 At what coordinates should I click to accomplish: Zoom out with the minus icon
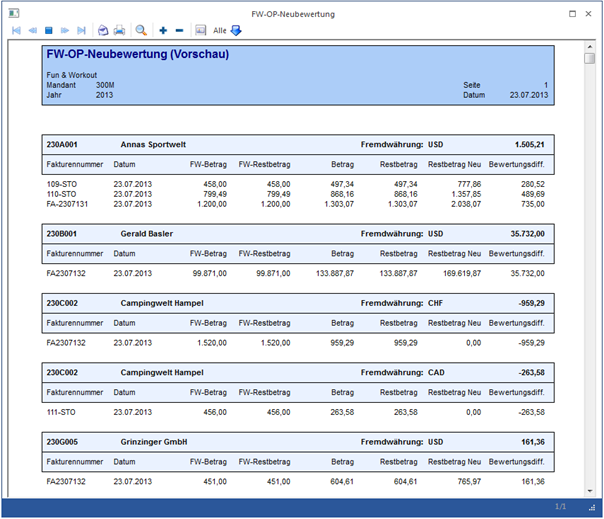(179, 31)
